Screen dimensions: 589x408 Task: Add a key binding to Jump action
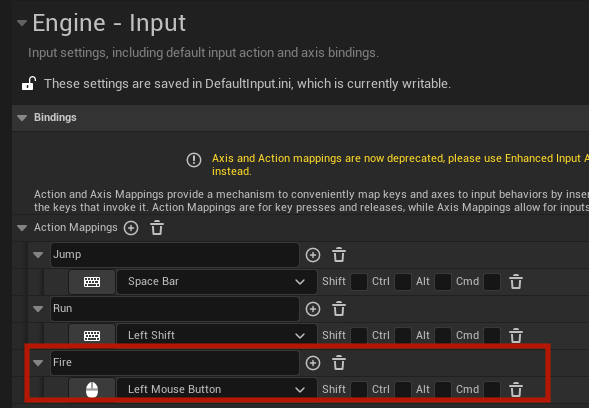coord(313,255)
